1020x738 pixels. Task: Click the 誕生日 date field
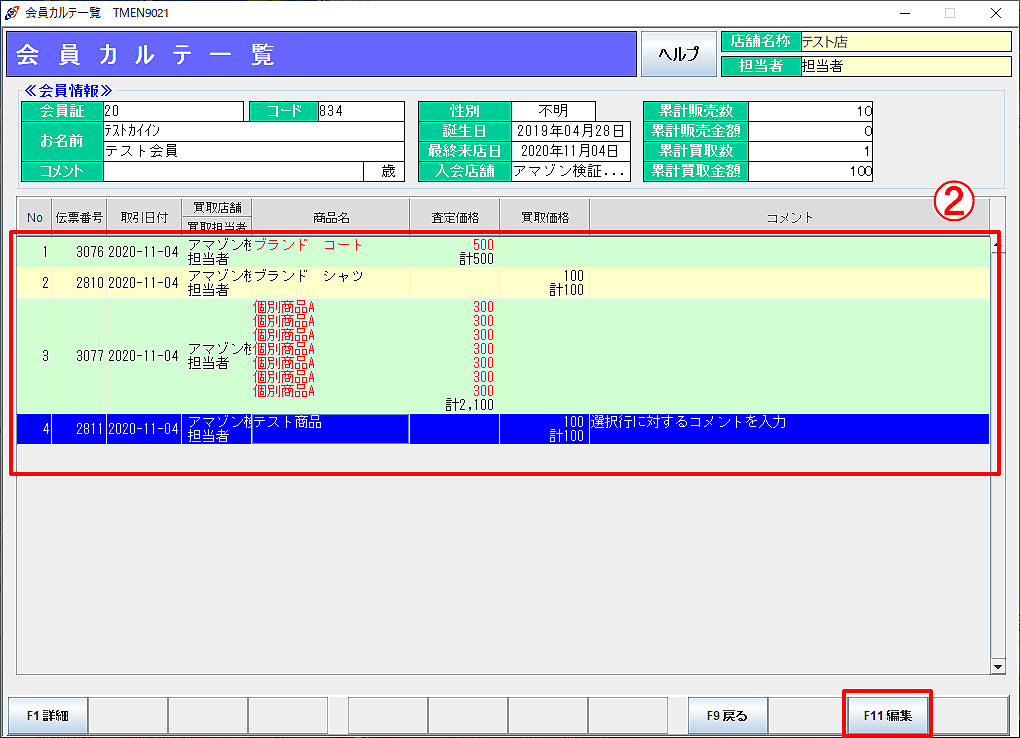571,131
